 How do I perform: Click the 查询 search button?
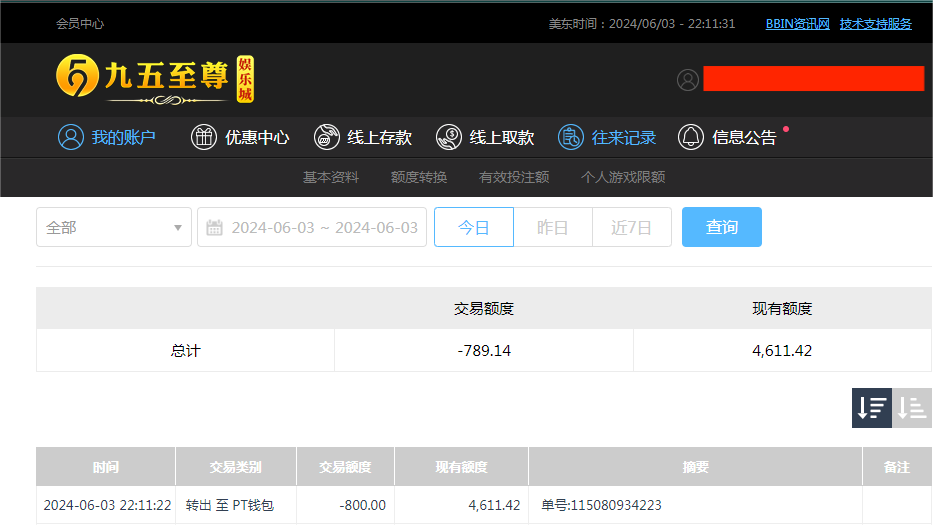pyautogui.click(x=722, y=227)
